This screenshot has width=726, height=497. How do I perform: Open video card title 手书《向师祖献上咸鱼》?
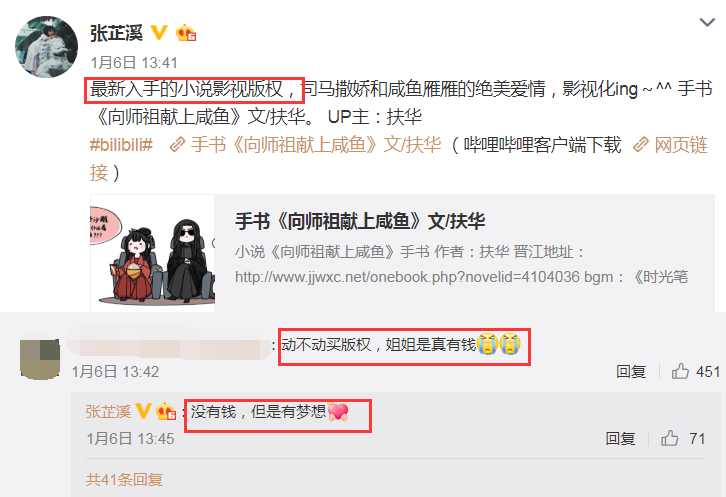pyautogui.click(x=360, y=221)
